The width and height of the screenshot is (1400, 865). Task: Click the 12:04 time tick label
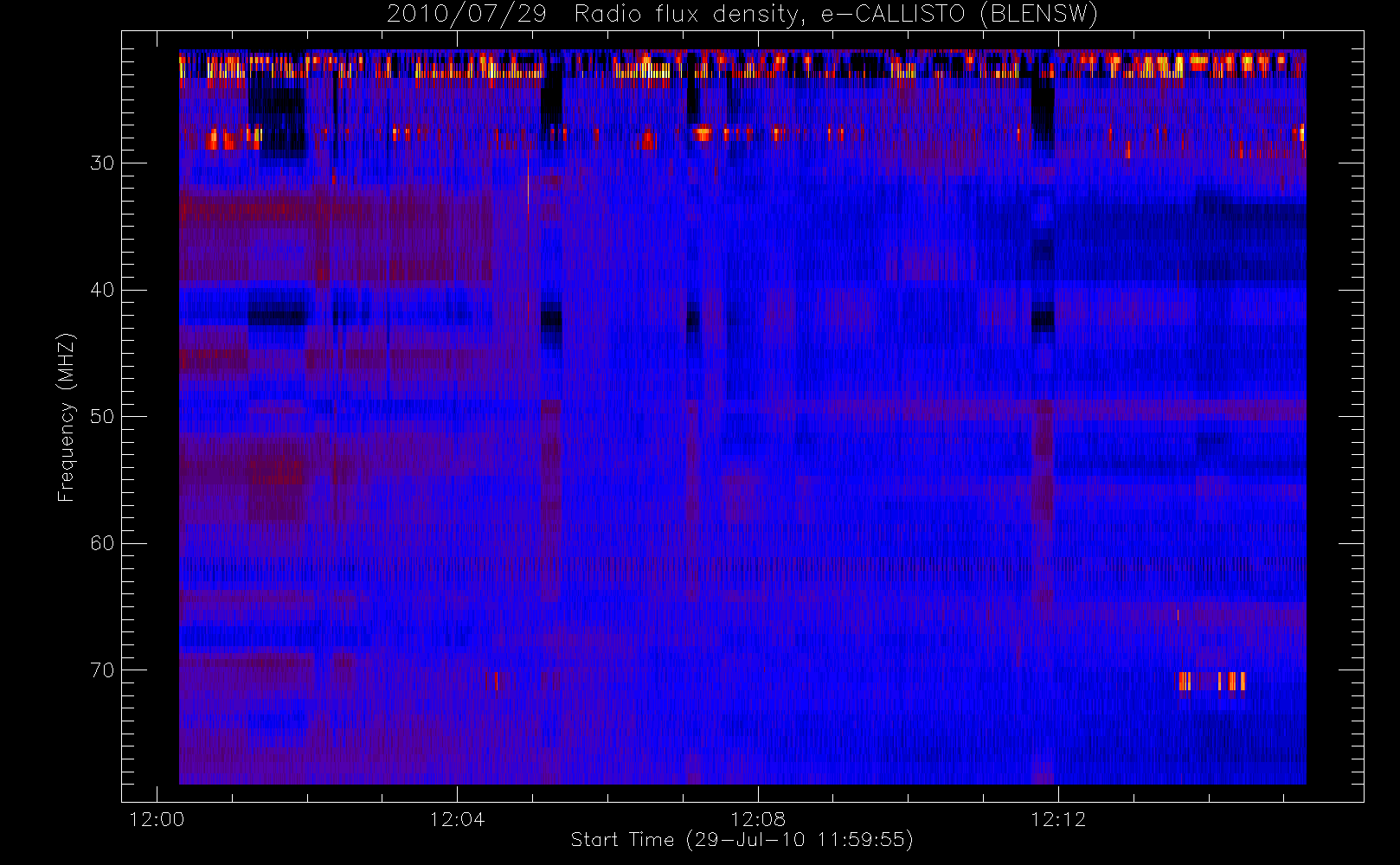click(457, 819)
